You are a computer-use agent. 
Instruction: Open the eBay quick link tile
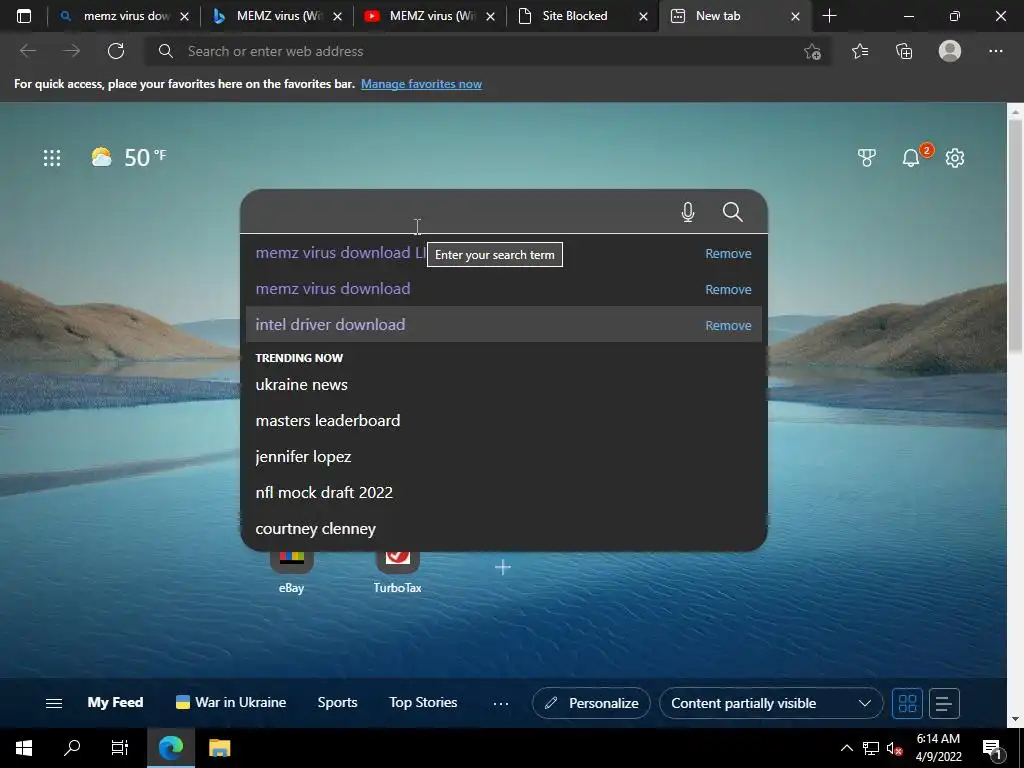(x=291, y=571)
